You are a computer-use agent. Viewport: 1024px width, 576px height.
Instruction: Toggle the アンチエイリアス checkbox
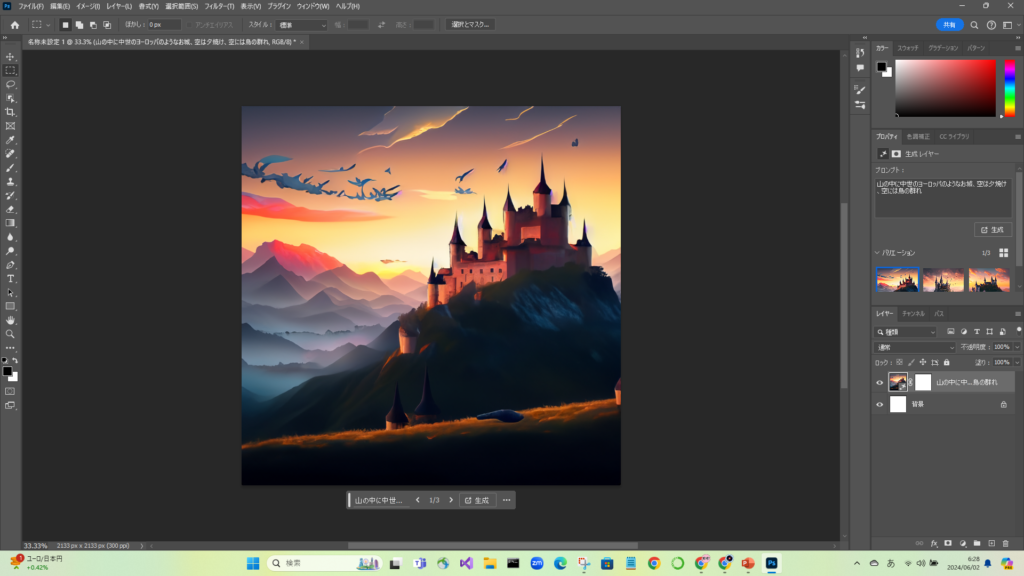point(186,24)
